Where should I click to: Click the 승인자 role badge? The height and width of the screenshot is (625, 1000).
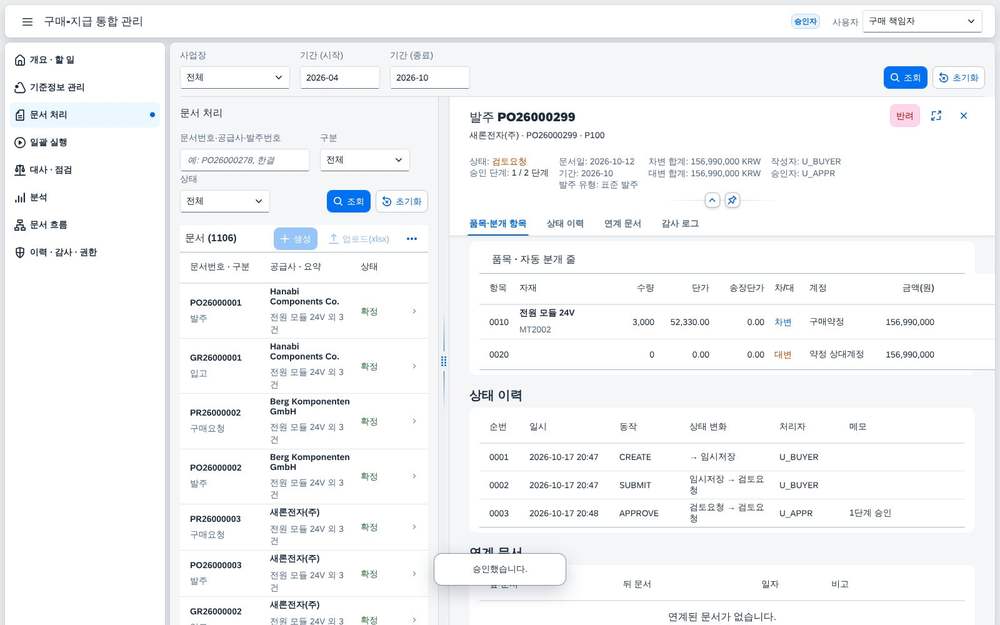[805, 22]
